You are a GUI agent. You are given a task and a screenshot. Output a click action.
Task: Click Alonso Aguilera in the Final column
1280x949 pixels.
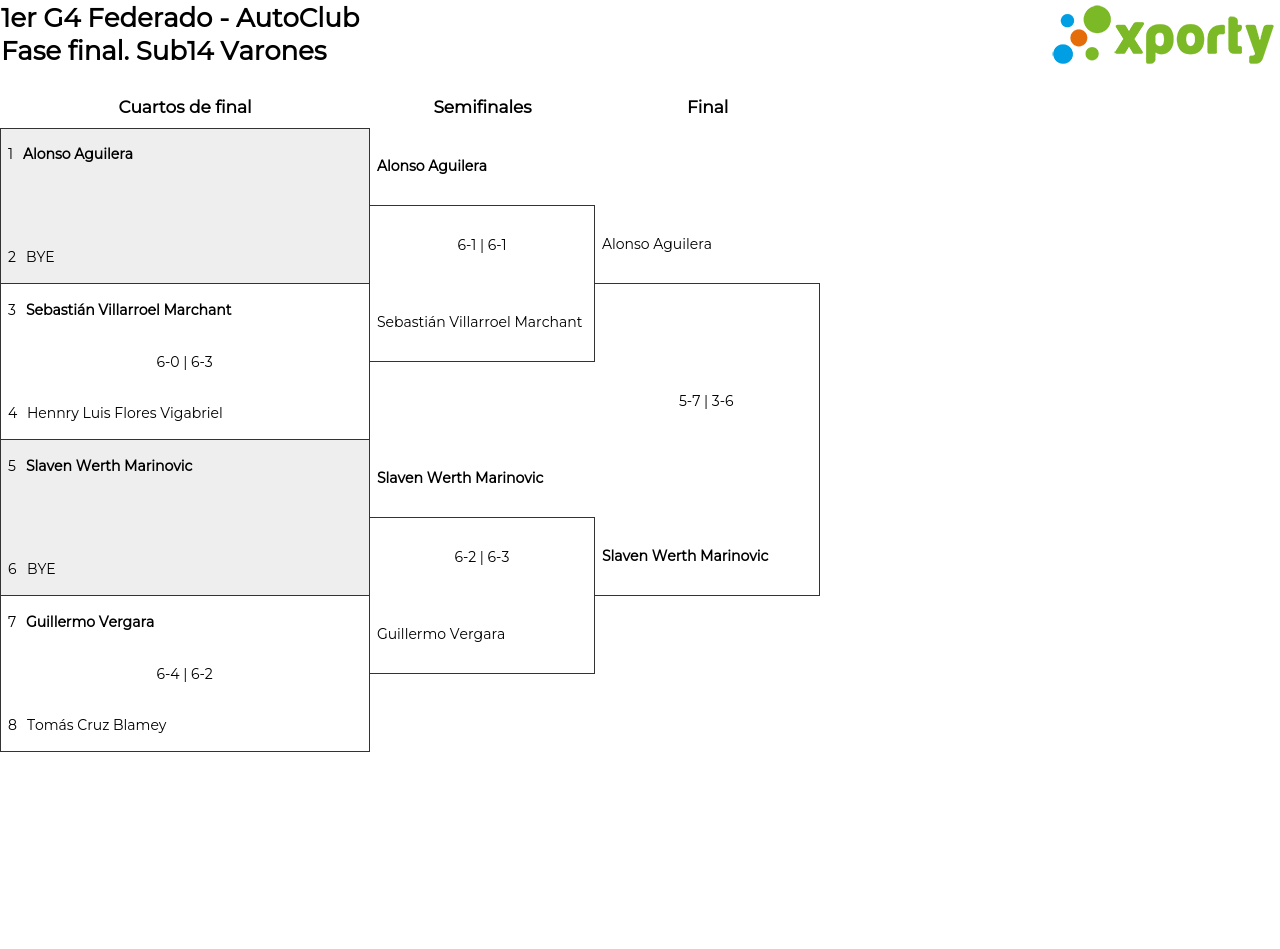[x=657, y=244]
